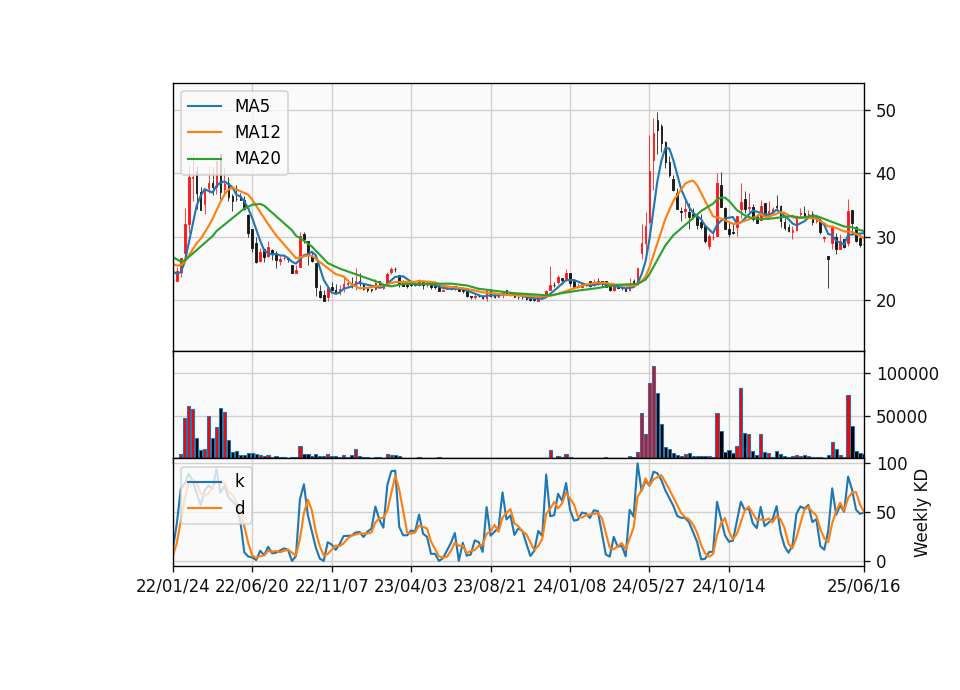Click the 22/01/24 date label

[173, 586]
